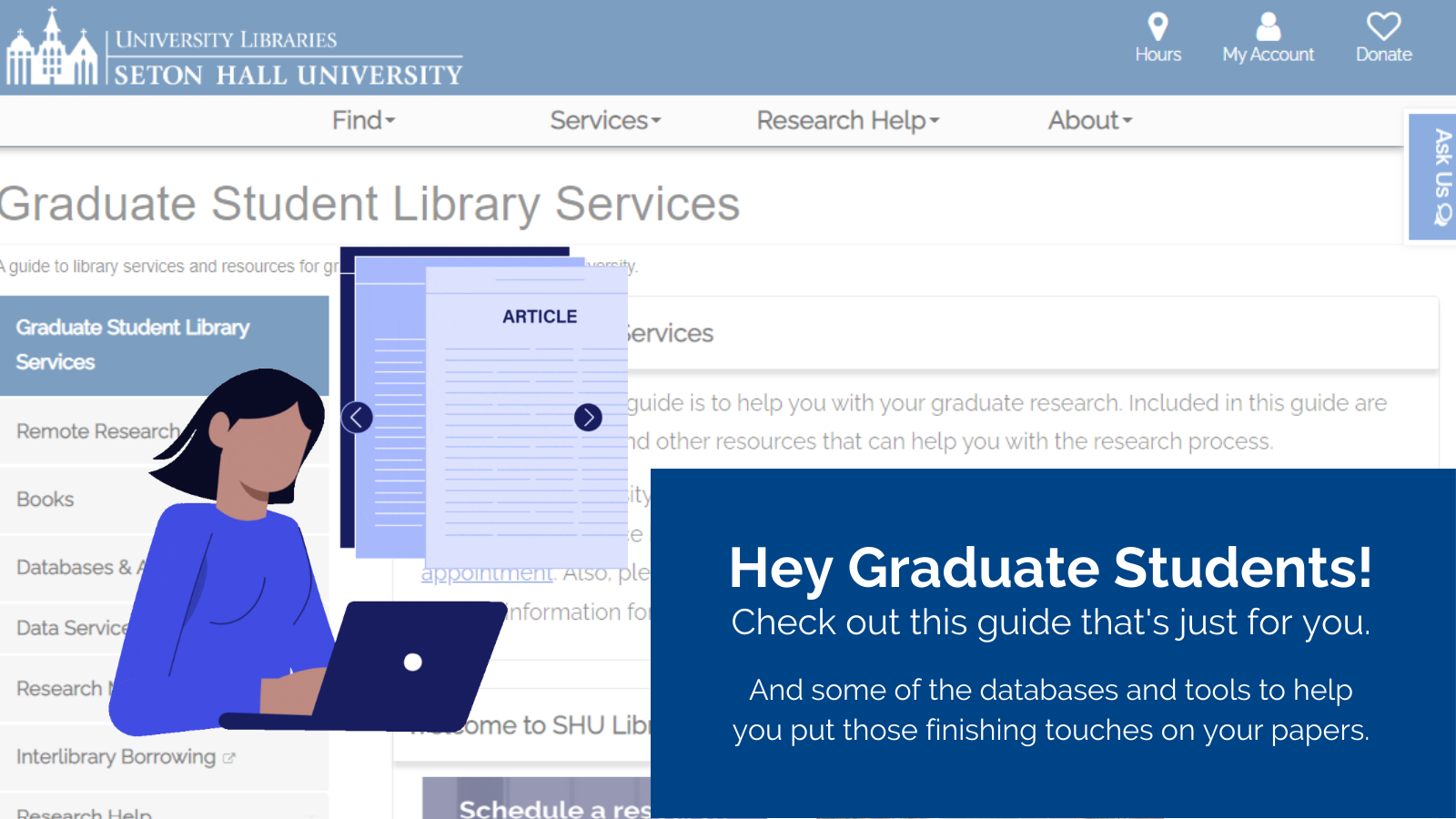Viewport: 1456px width, 819px height.
Task: Click the Graduate Student Library Services page title
Action: click(369, 203)
